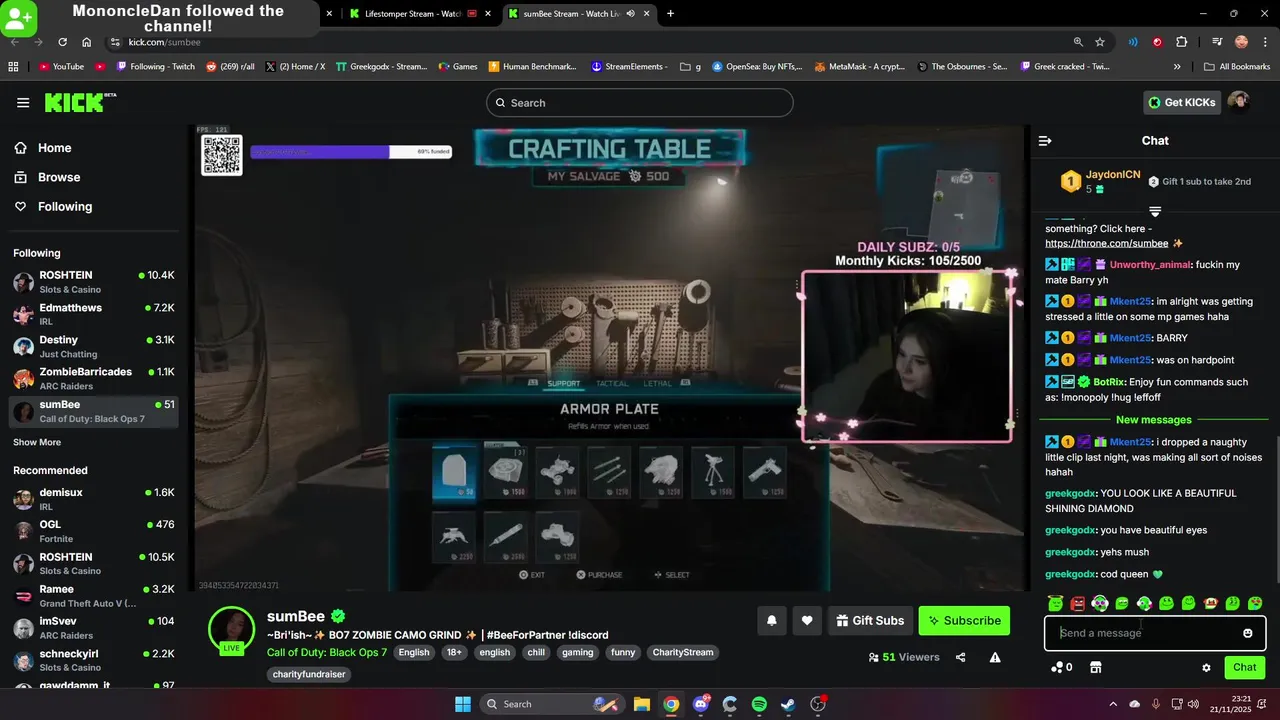Open Edmatthews channel in sidebar

coord(94,314)
